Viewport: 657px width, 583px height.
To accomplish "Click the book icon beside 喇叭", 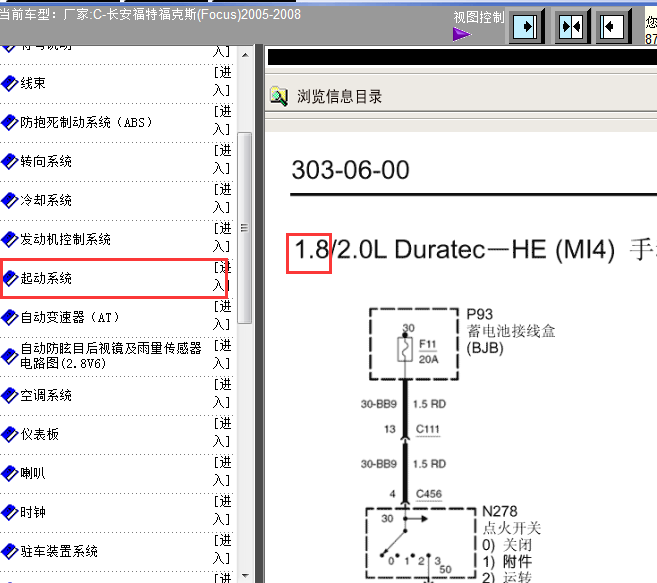I will [9, 473].
